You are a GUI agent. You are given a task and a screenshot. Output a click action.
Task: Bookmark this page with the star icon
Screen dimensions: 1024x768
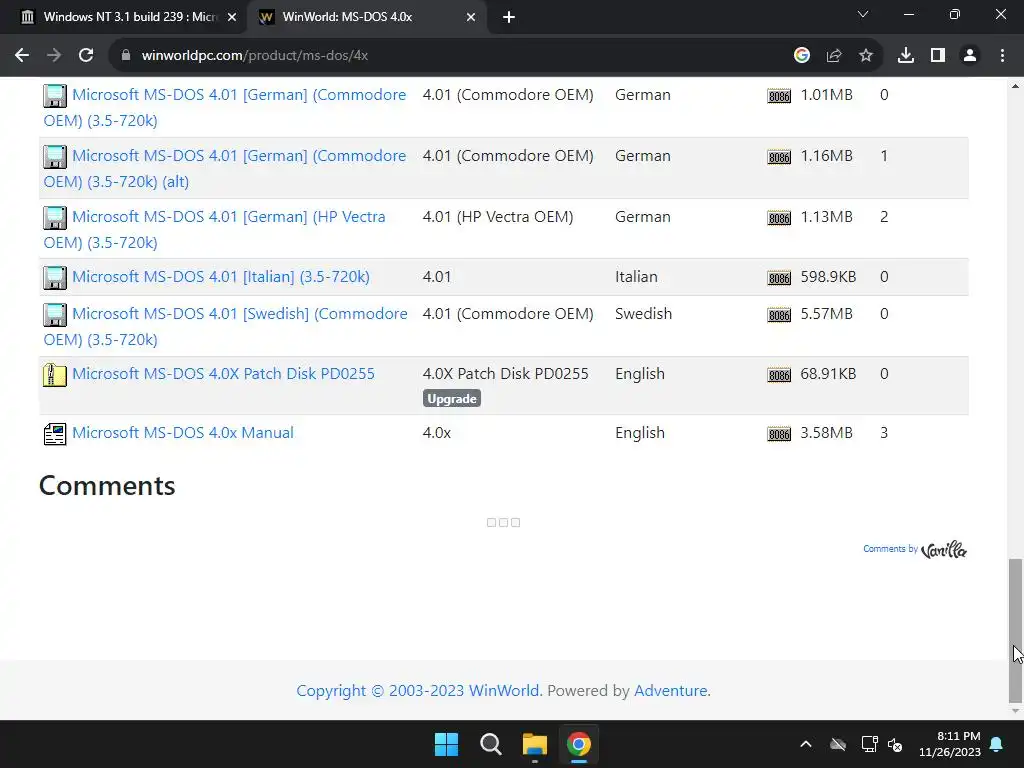(866, 56)
